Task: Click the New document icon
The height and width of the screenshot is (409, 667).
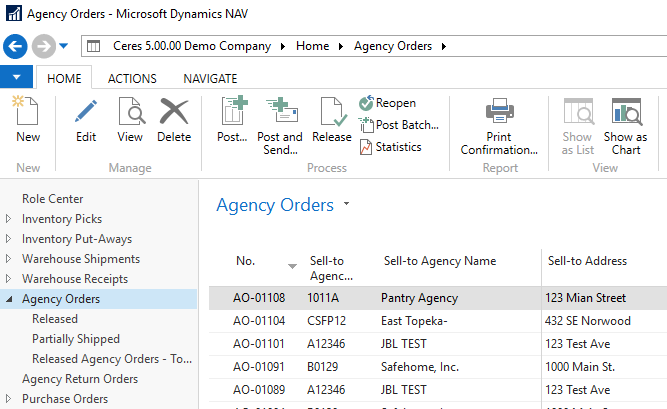Action: (x=26, y=111)
